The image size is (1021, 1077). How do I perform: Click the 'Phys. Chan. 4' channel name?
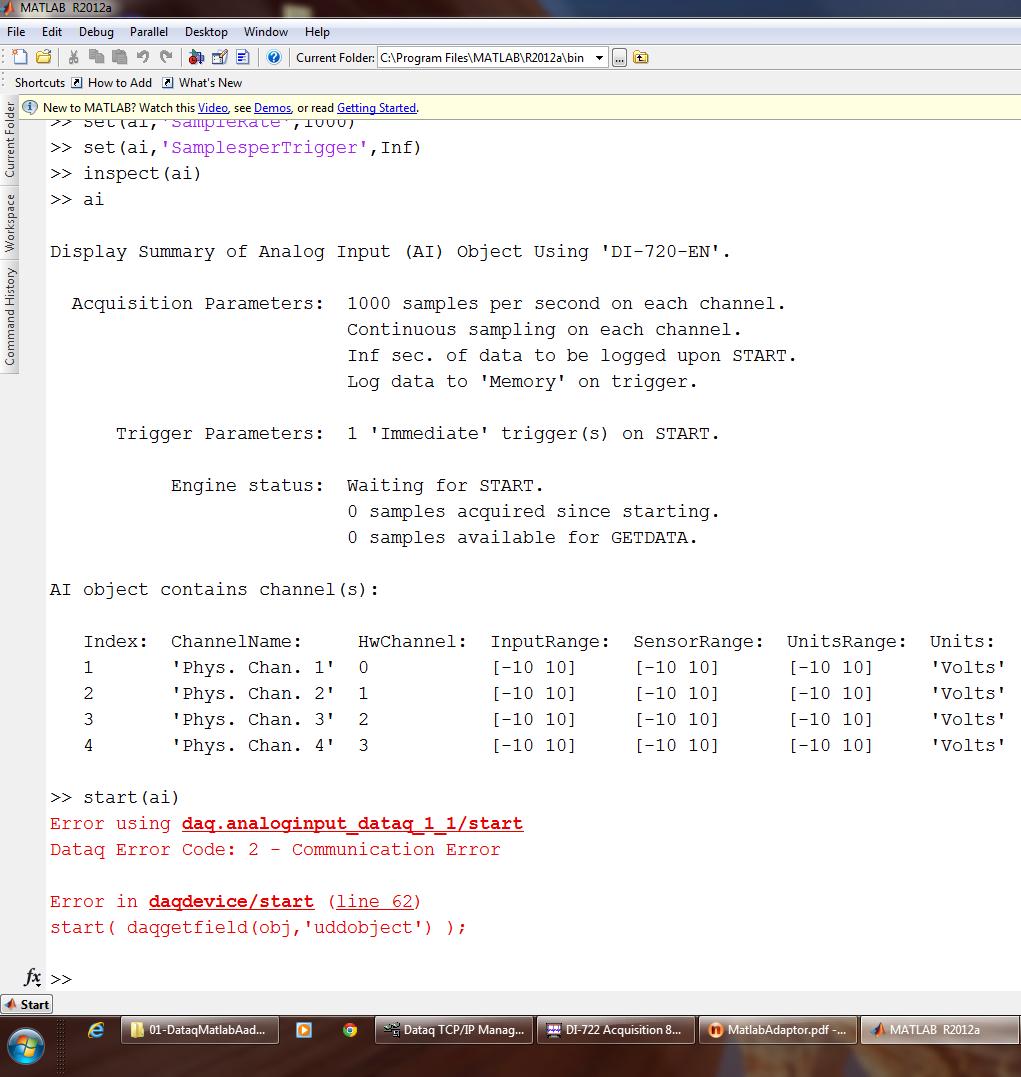pos(253,746)
